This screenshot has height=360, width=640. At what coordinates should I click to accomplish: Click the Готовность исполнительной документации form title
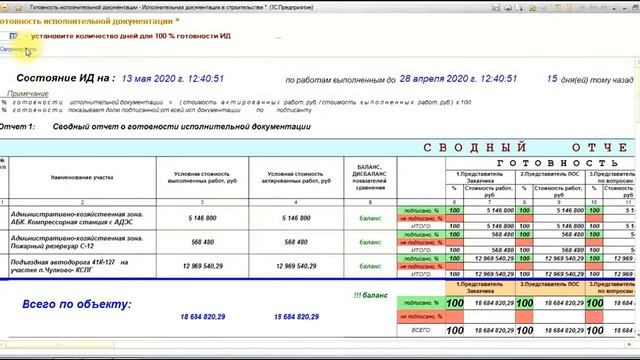89,21
